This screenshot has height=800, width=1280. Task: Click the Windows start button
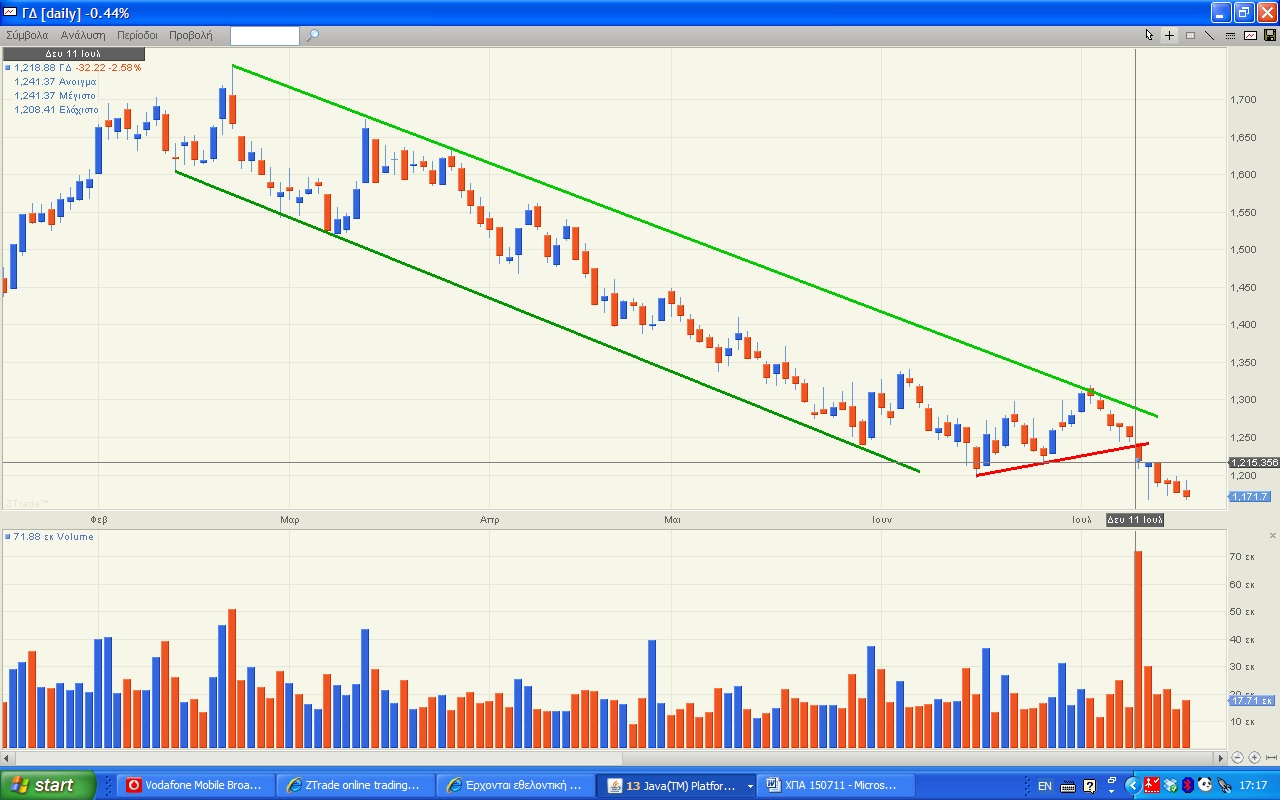coord(48,785)
